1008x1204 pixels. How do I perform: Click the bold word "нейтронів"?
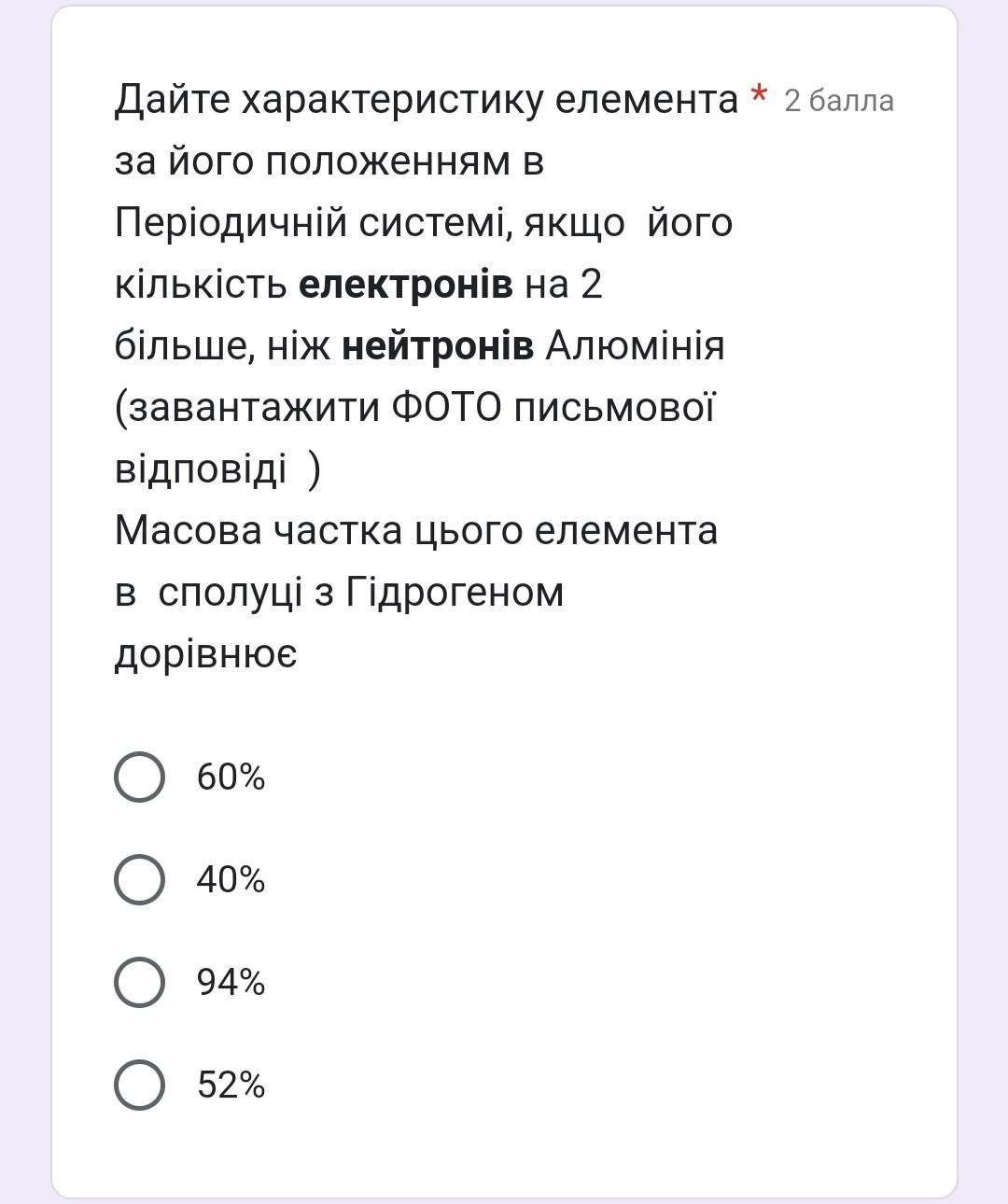pyautogui.click(x=438, y=346)
